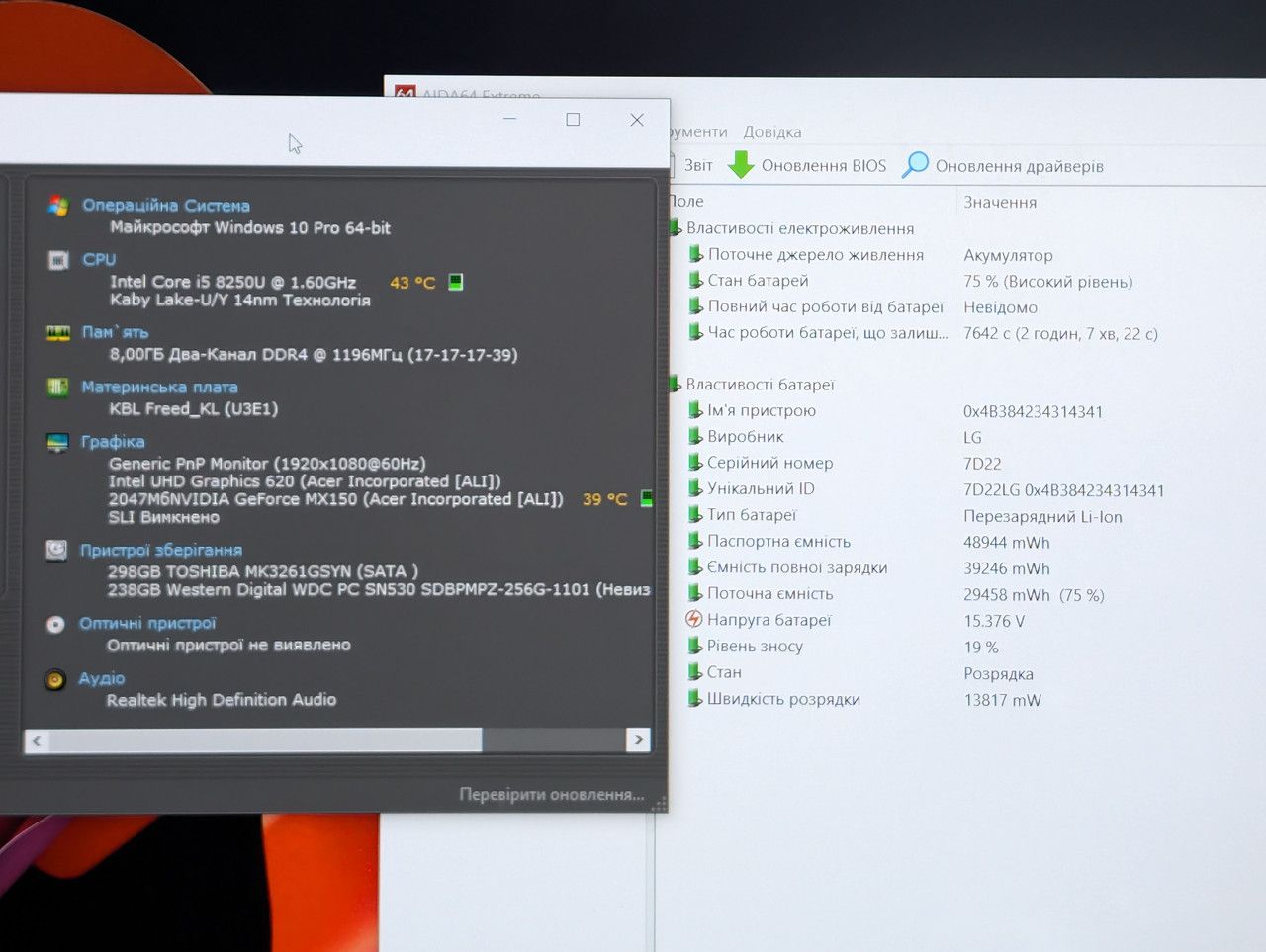Viewport: 1266px width, 952px height.
Task: Open the Довідка menu in AIDA64
Action: coord(772,132)
